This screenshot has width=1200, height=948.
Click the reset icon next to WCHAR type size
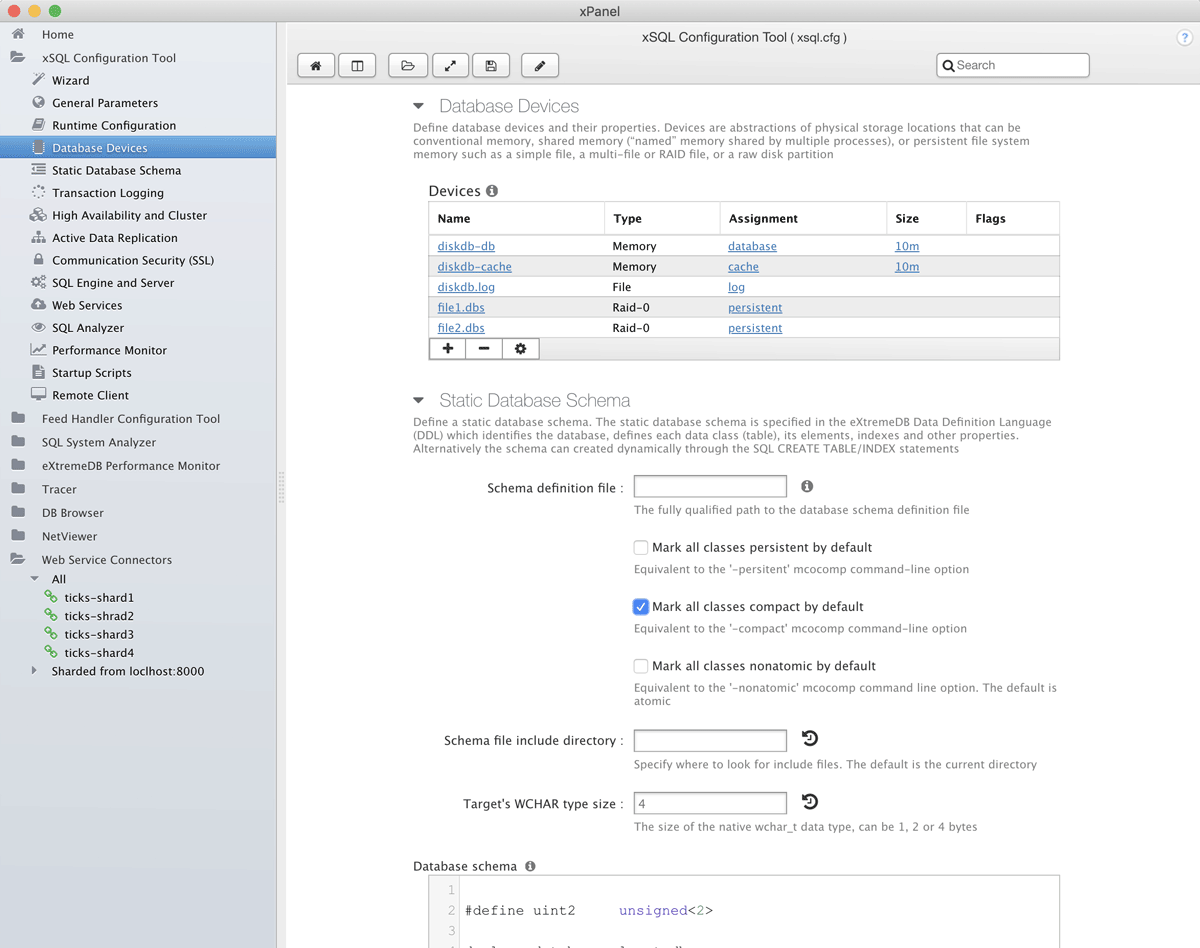pos(808,802)
